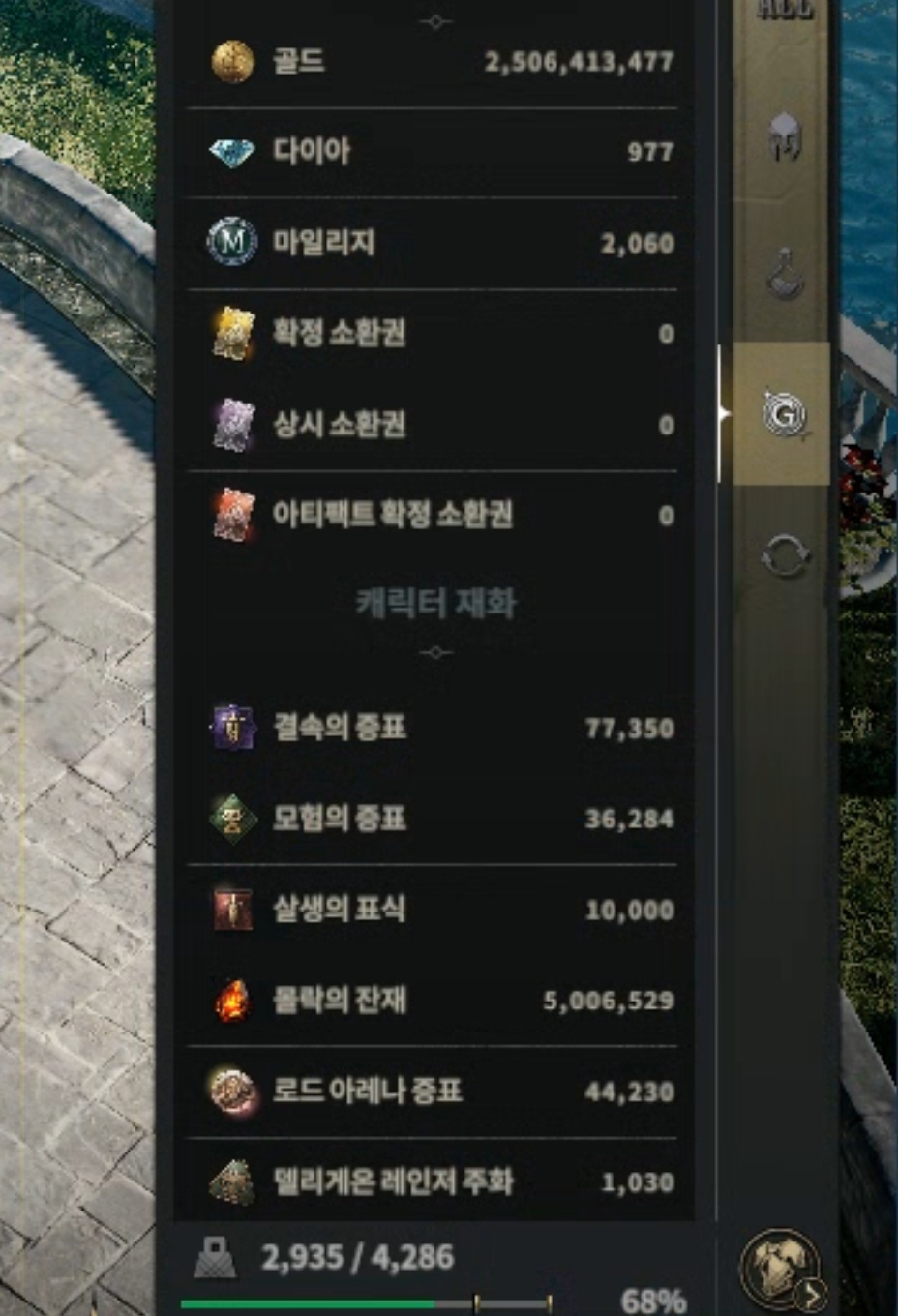Click the blue diamond icon
898x1316 pixels.
click(x=232, y=152)
